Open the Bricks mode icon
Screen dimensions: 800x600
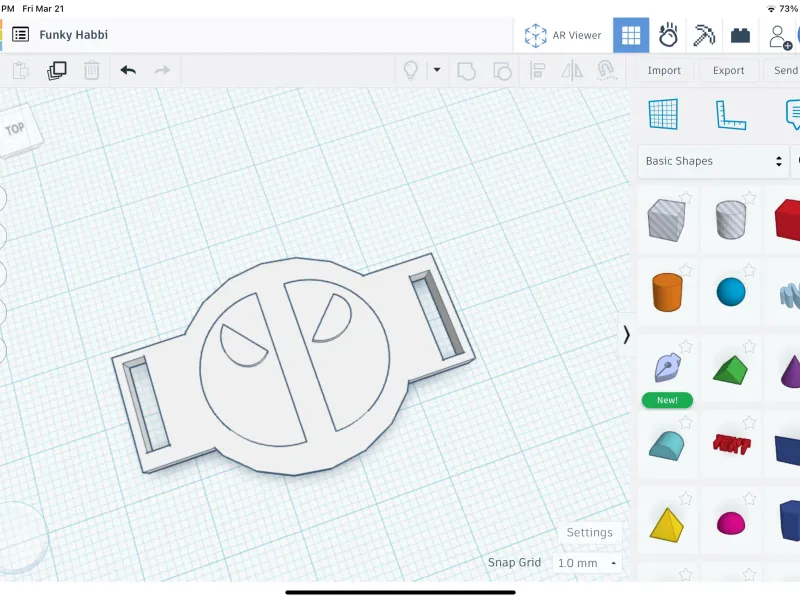coord(740,35)
